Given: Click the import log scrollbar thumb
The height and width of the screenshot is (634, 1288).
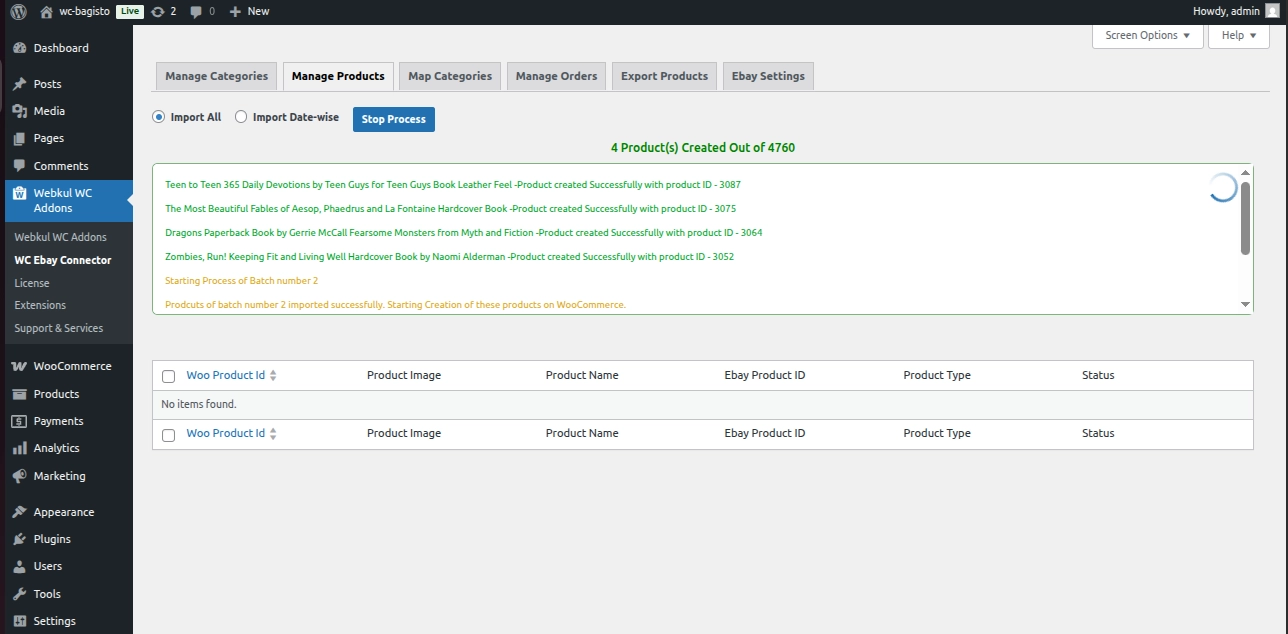Looking at the screenshot, I should point(1245,217).
